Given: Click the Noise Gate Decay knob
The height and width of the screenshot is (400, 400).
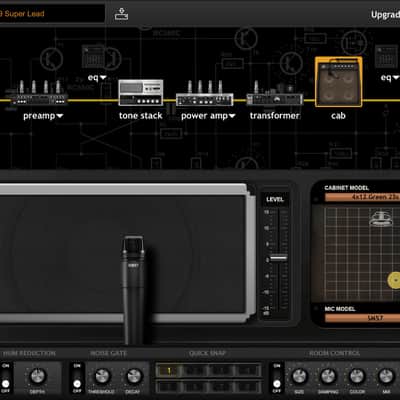Looking at the screenshot, I should point(134,376).
